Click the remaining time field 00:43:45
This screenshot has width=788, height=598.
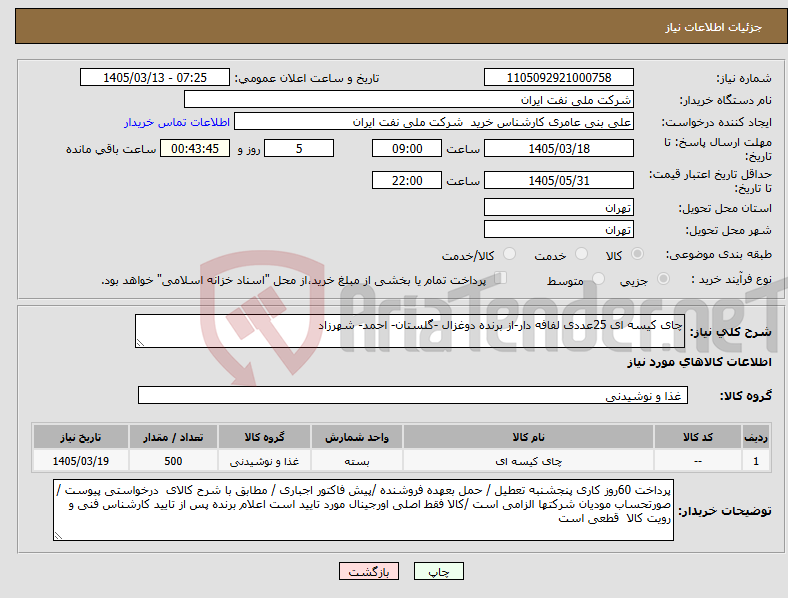(x=195, y=148)
